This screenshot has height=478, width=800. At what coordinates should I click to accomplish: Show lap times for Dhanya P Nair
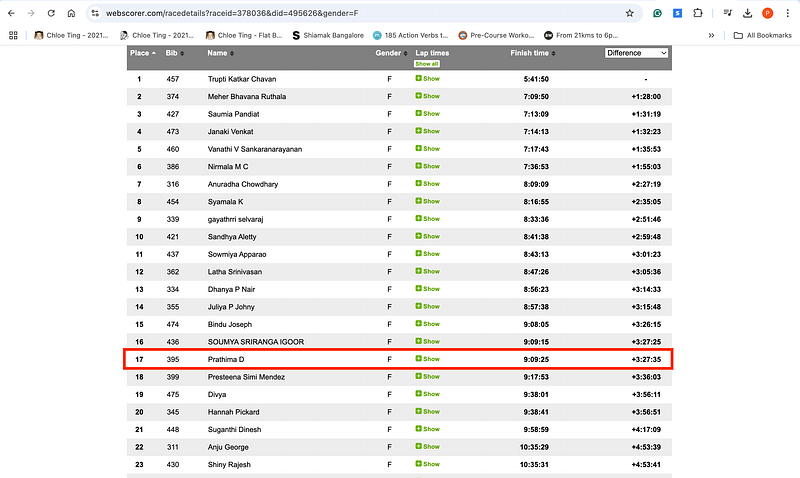428,289
